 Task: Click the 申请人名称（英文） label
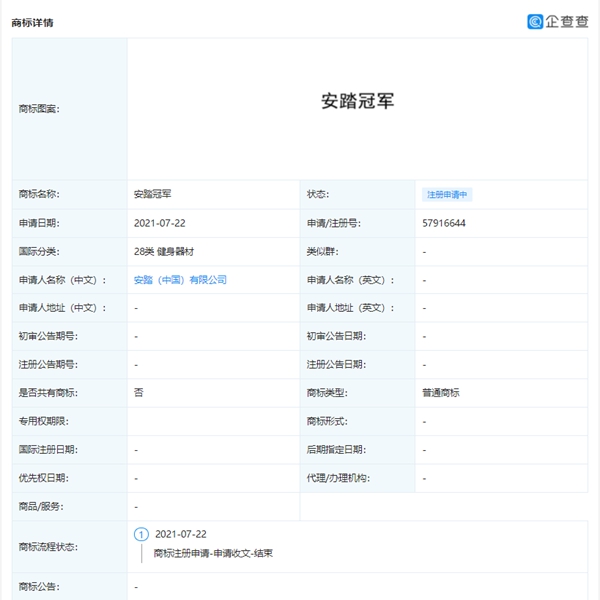(x=350, y=280)
